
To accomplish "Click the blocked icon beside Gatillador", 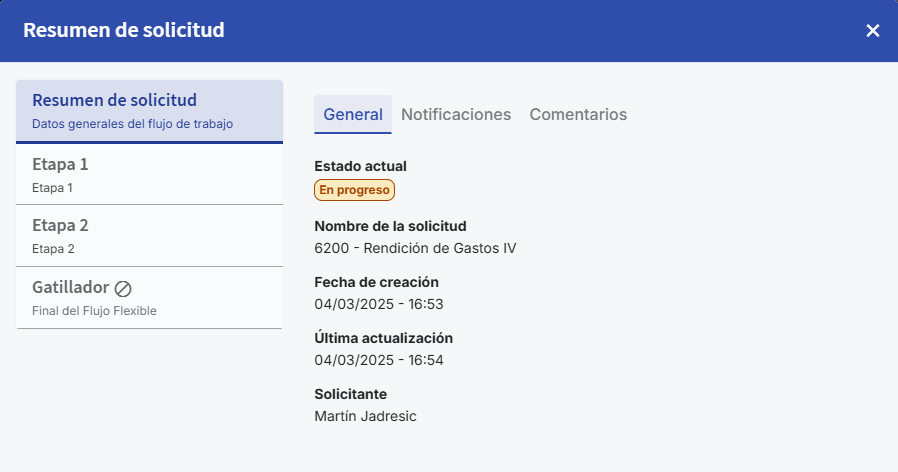I will click(123, 288).
